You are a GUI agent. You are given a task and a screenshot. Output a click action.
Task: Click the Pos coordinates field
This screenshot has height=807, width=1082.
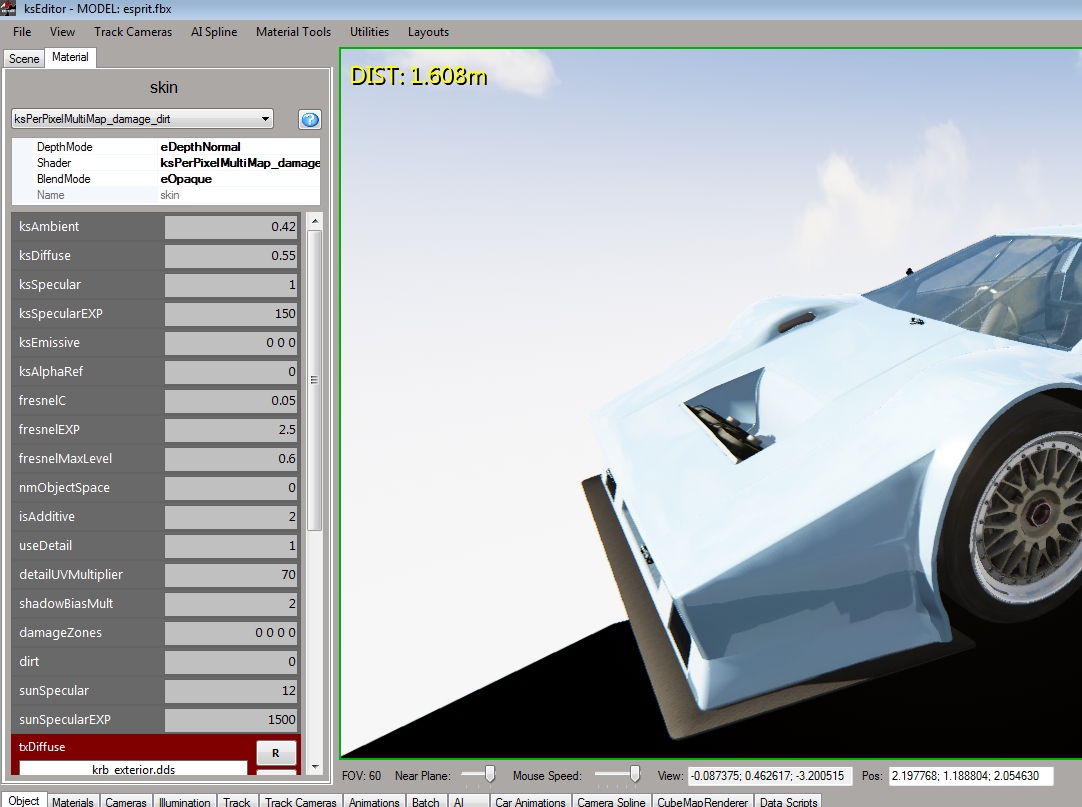(971, 776)
